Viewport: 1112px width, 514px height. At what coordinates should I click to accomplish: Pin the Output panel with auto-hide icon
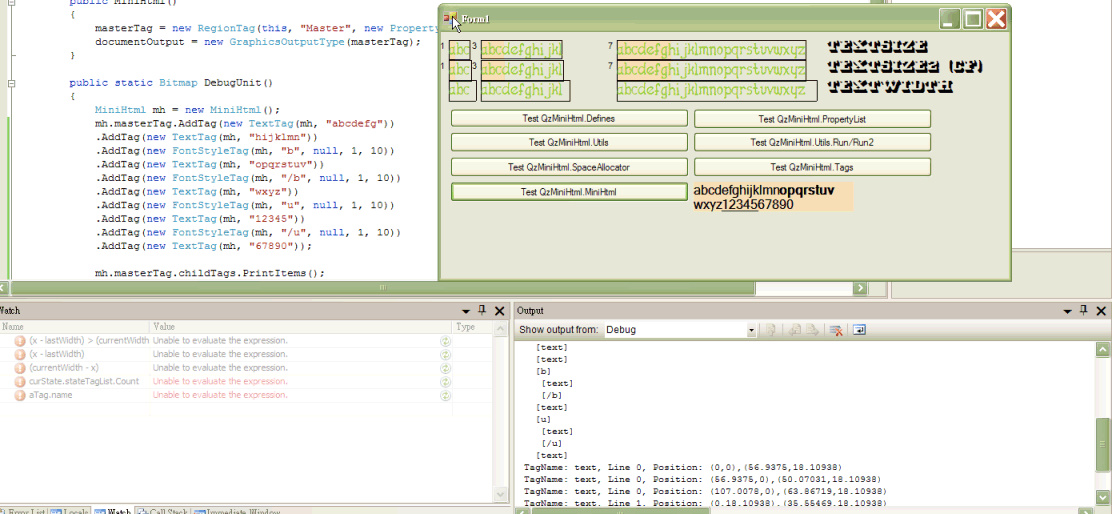click(1085, 311)
